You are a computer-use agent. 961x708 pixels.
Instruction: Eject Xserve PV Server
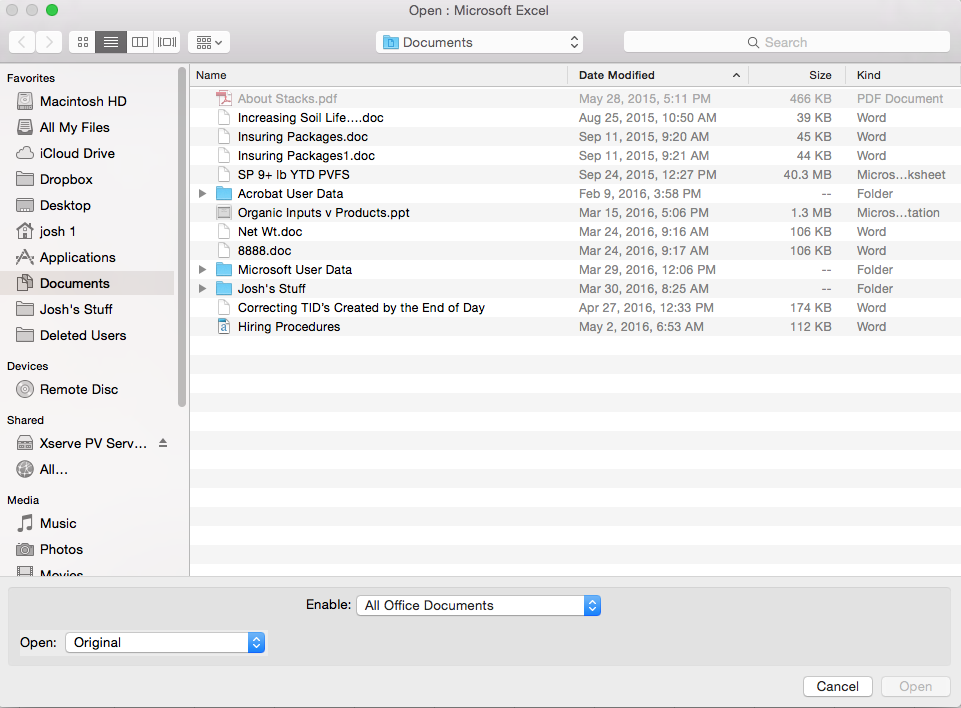coord(163,443)
